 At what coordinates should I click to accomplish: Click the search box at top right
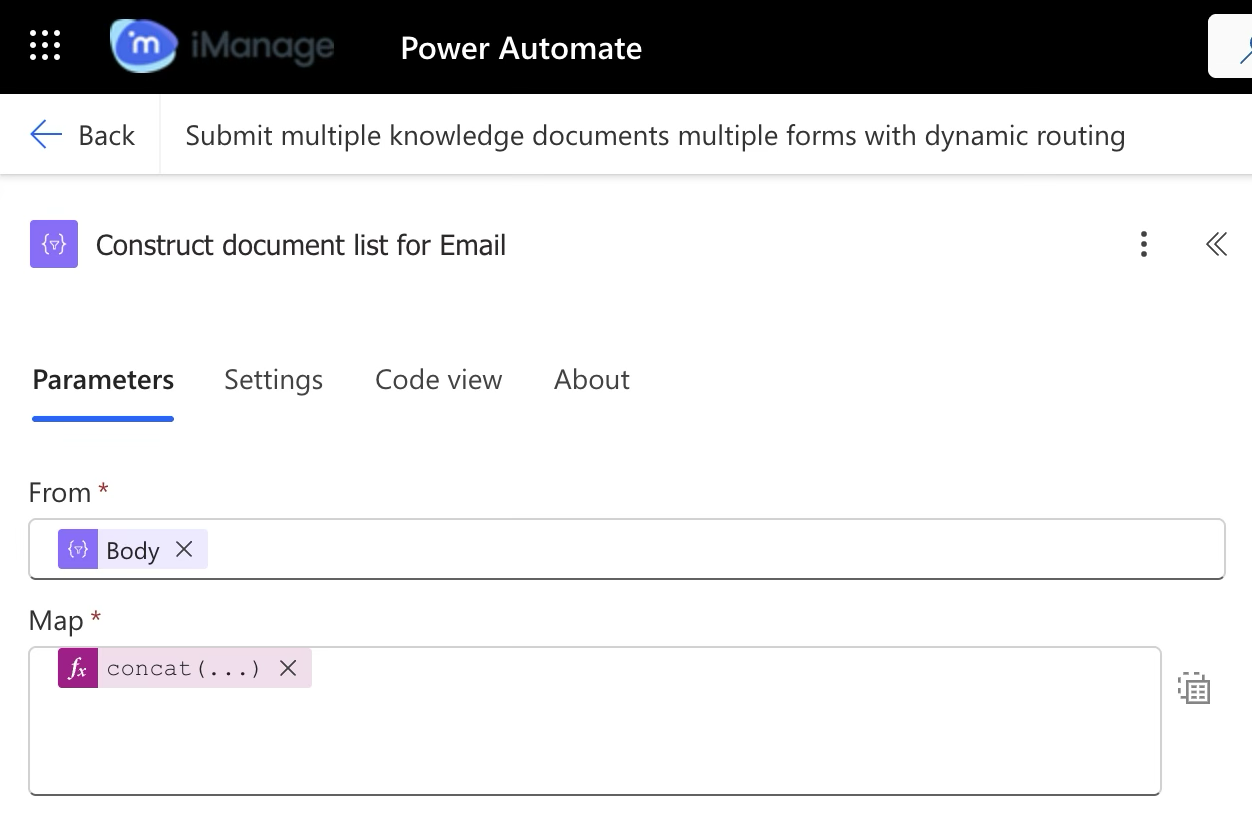(x=1231, y=46)
